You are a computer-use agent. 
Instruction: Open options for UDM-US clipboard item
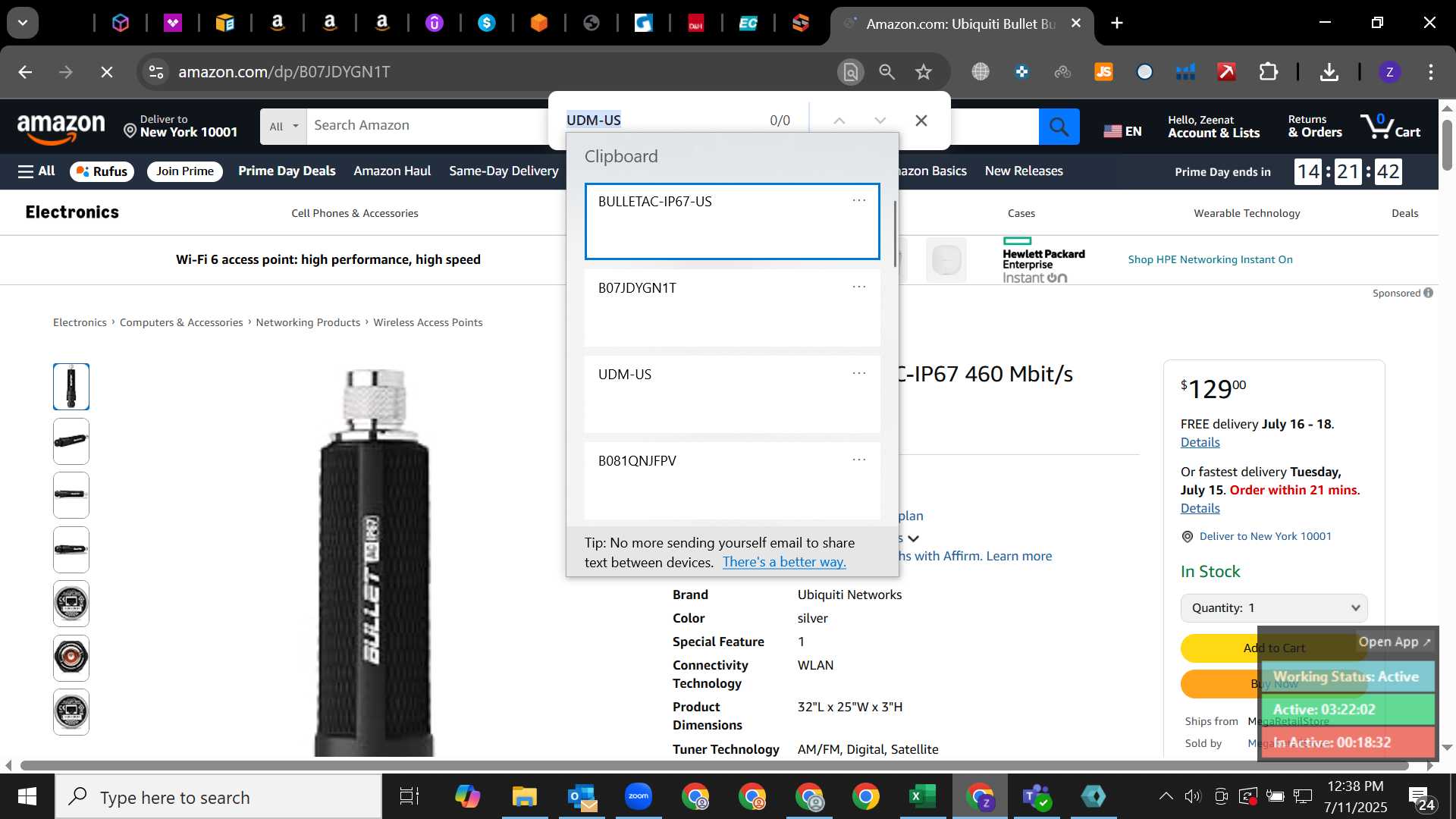[858, 373]
